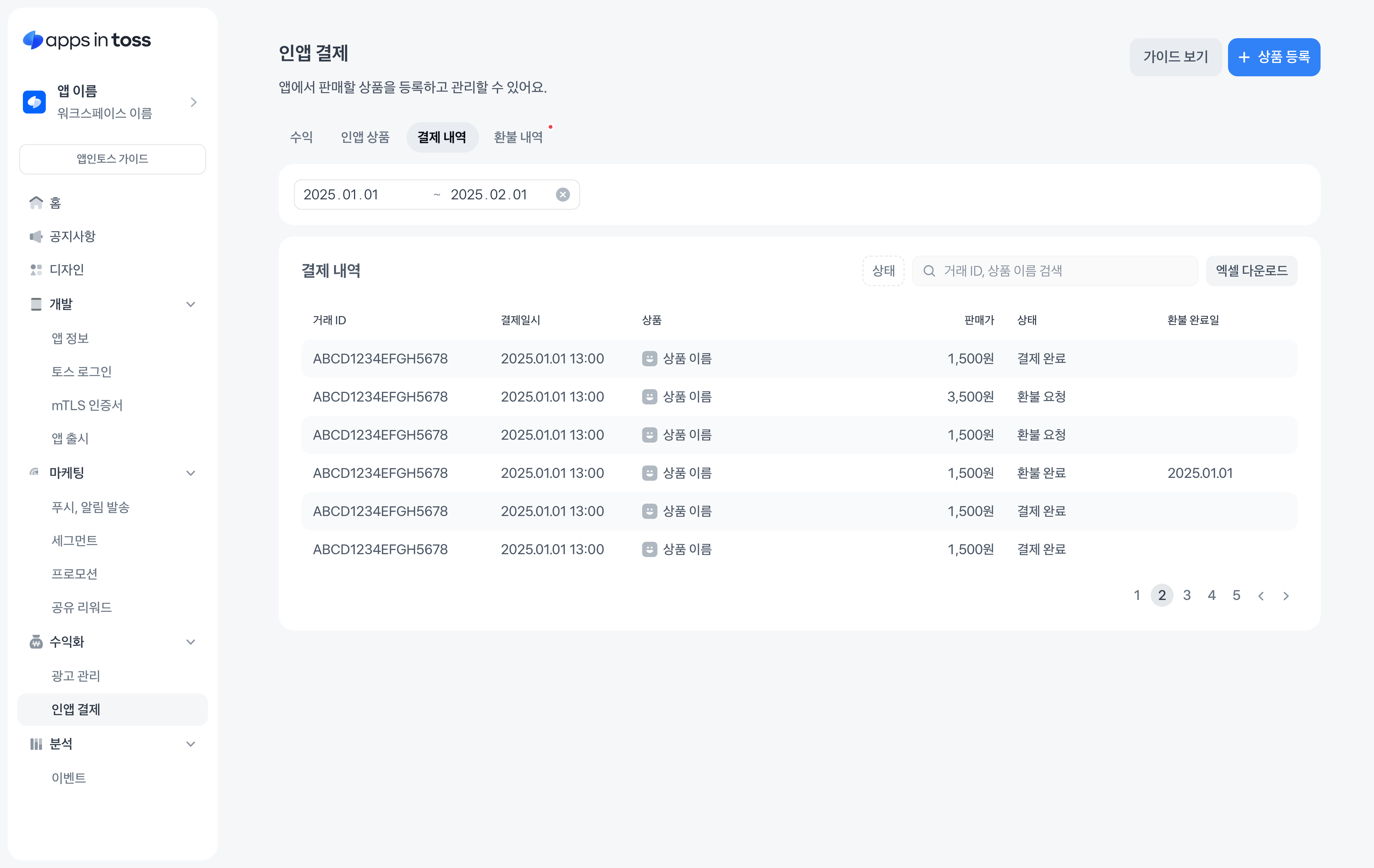1374x868 pixels.
Task: Click the 판매가 column header
Action: tap(979, 320)
